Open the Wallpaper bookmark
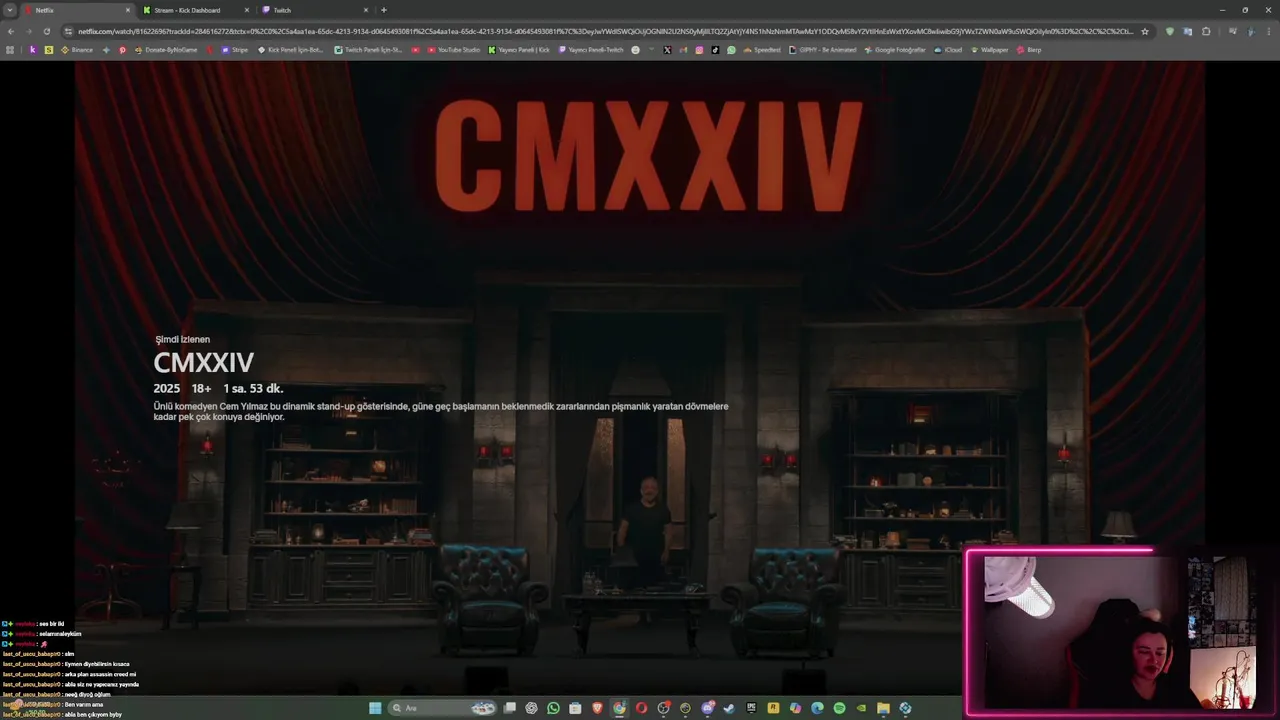Viewport: 1280px width, 720px height. [x=989, y=49]
